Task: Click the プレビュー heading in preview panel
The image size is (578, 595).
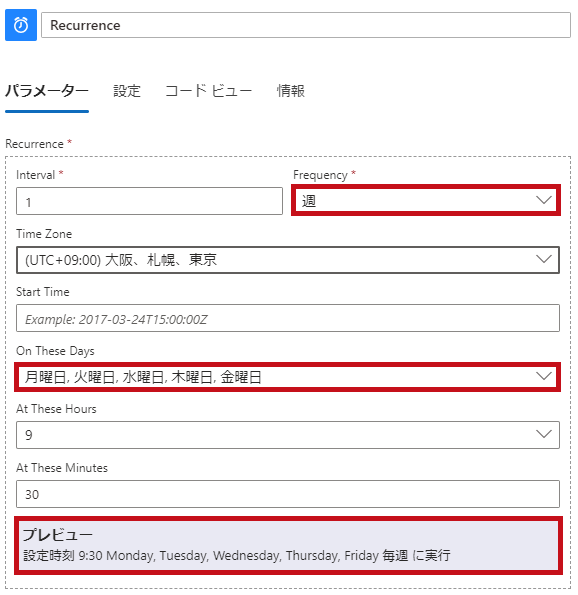Action: click(x=58, y=535)
